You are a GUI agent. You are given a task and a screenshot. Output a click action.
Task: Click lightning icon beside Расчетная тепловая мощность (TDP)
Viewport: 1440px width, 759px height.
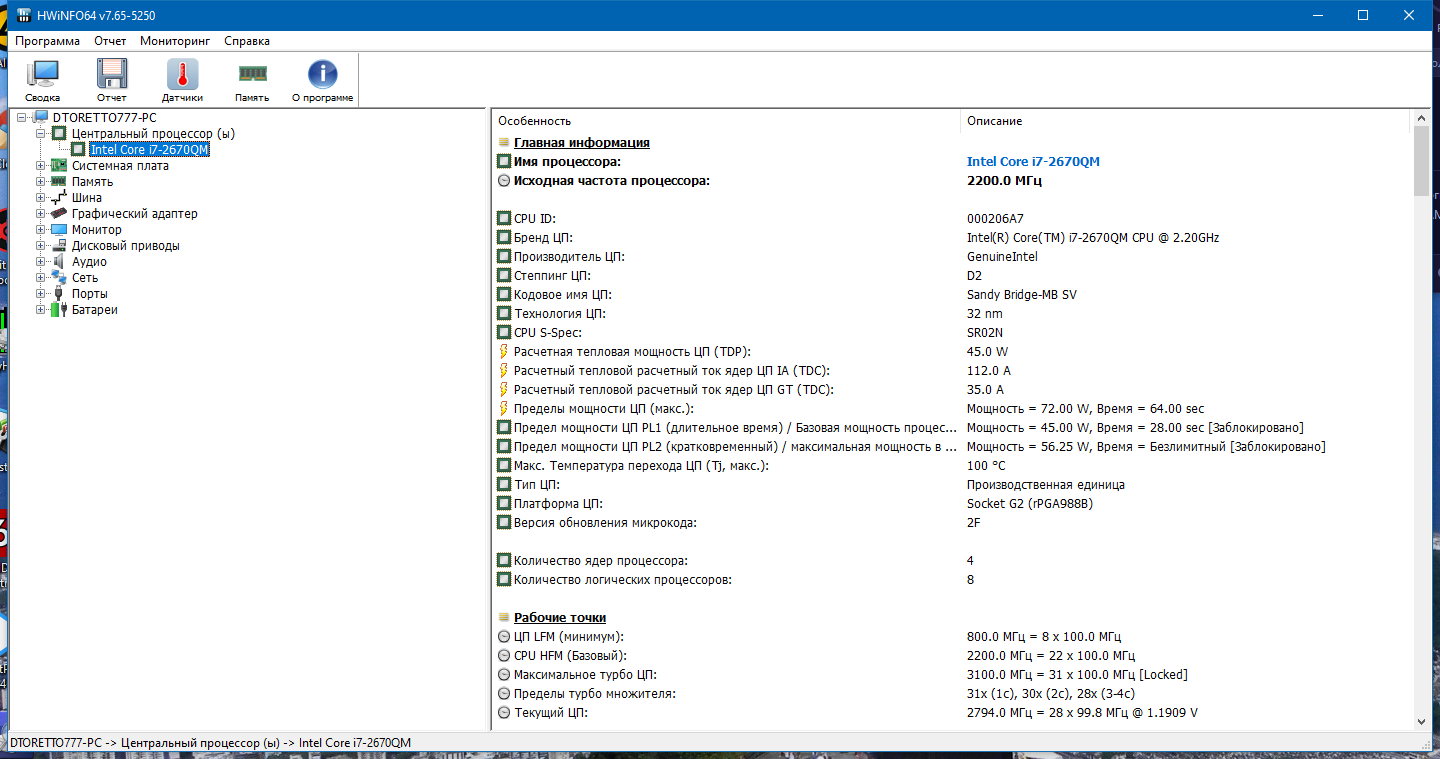(504, 352)
